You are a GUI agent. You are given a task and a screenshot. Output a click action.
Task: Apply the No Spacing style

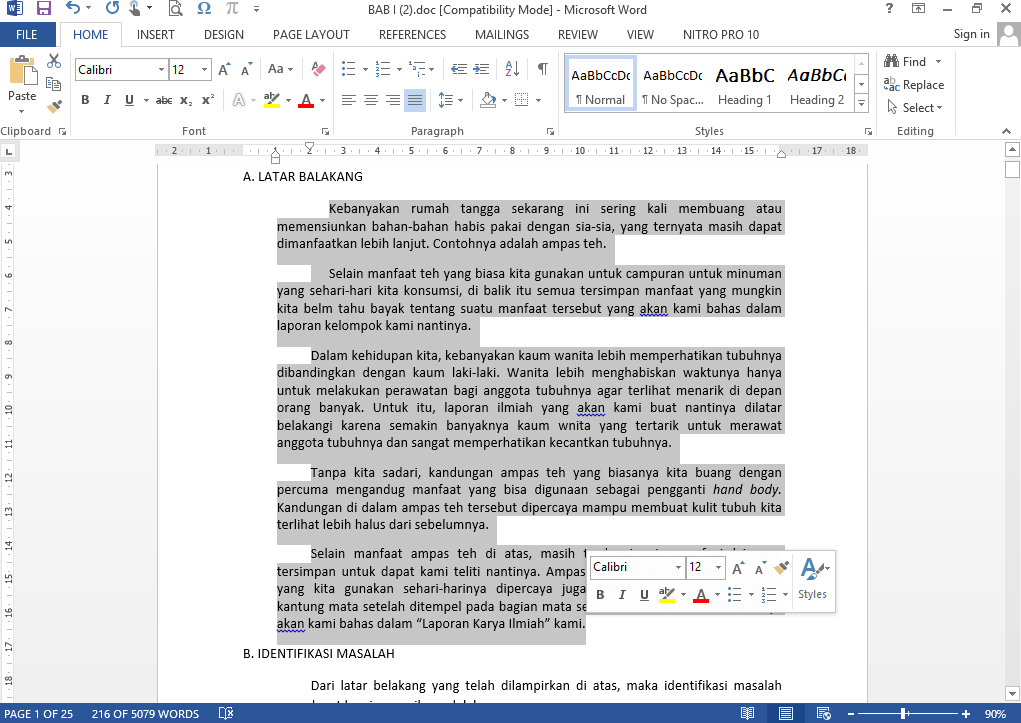coord(673,85)
